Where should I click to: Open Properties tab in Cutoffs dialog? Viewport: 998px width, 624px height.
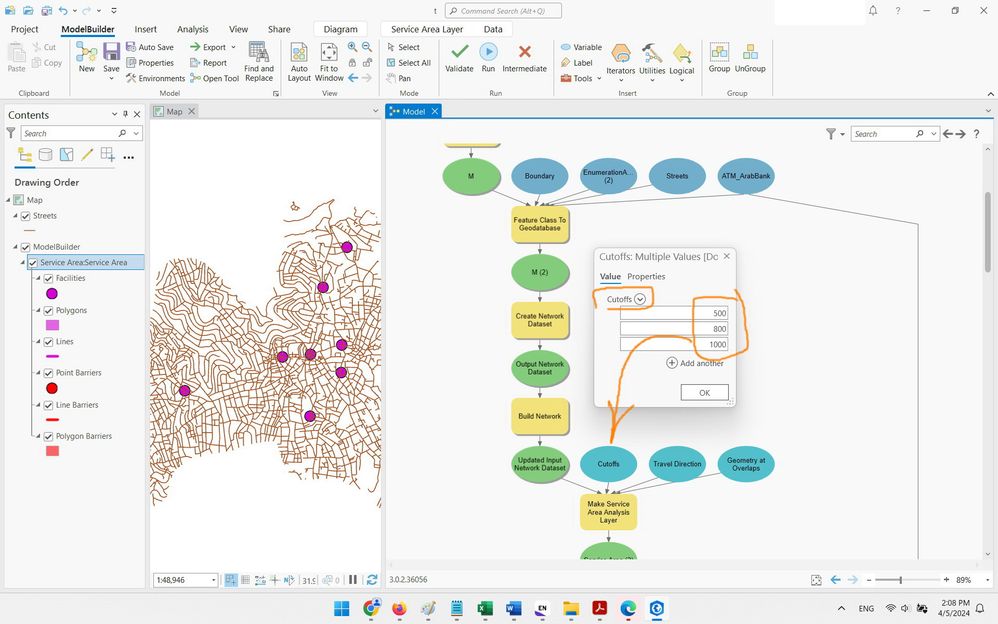tap(646, 276)
